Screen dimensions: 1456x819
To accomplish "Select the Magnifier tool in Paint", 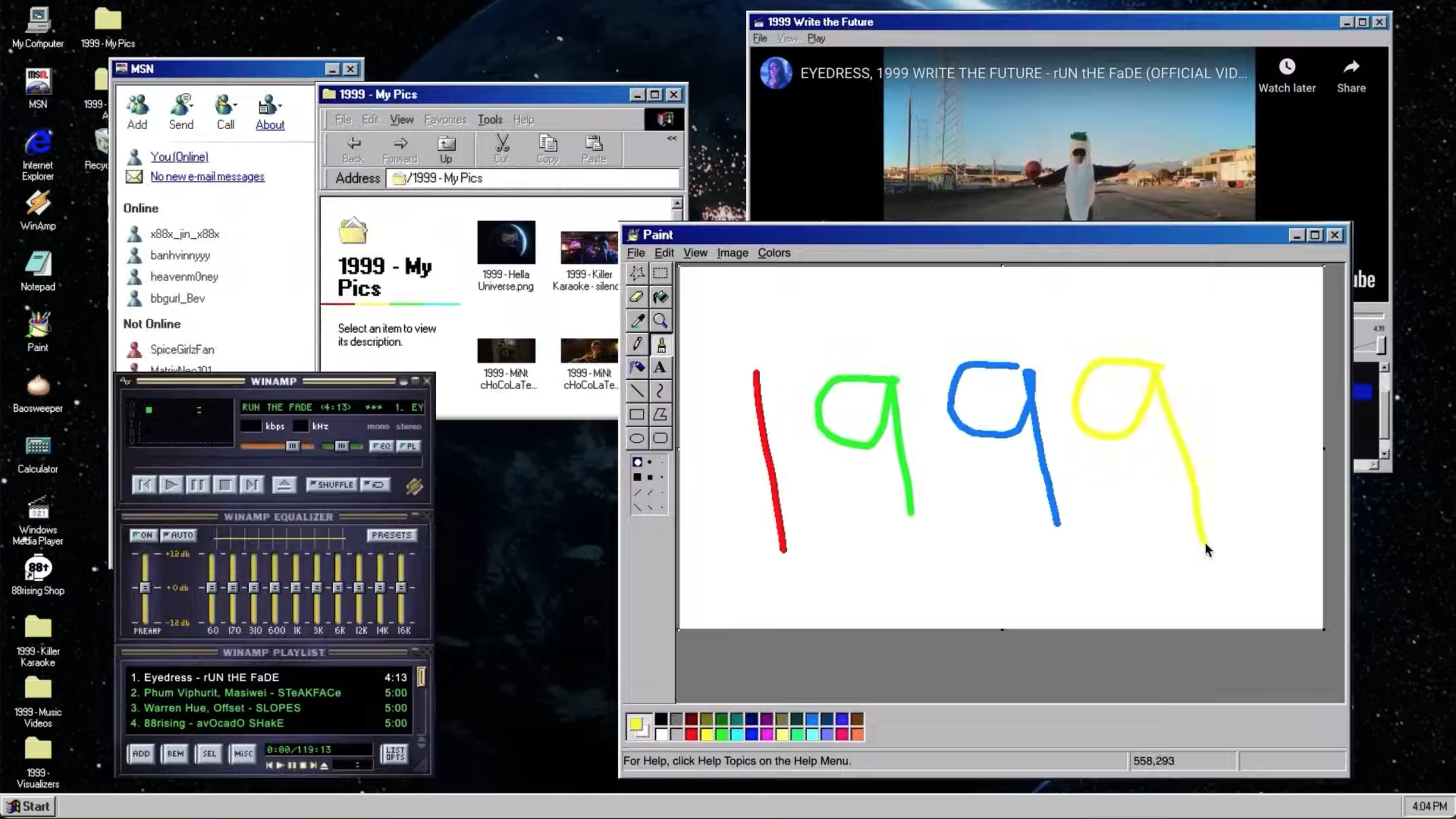I will click(660, 321).
